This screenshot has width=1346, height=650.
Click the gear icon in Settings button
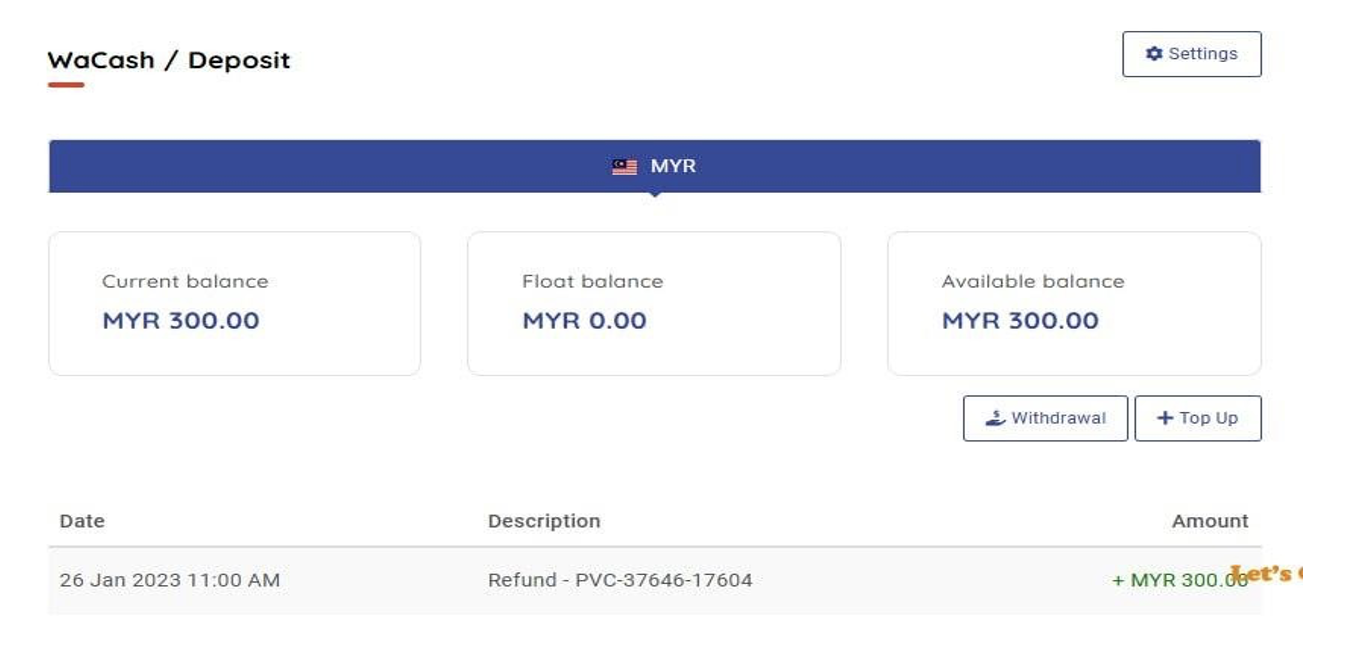(1154, 54)
